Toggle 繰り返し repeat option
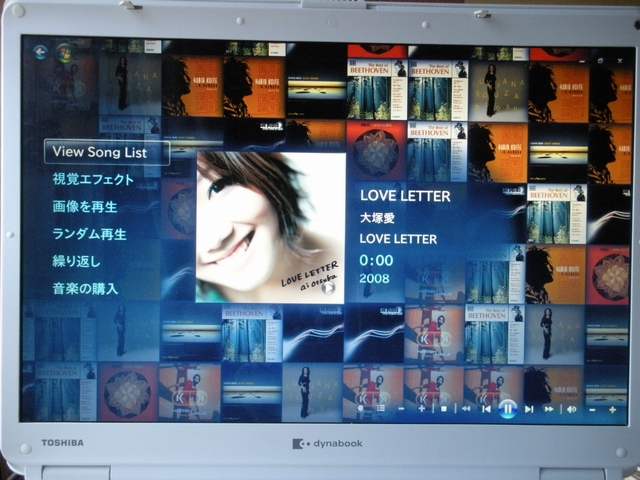The width and height of the screenshot is (640, 480). [76, 261]
